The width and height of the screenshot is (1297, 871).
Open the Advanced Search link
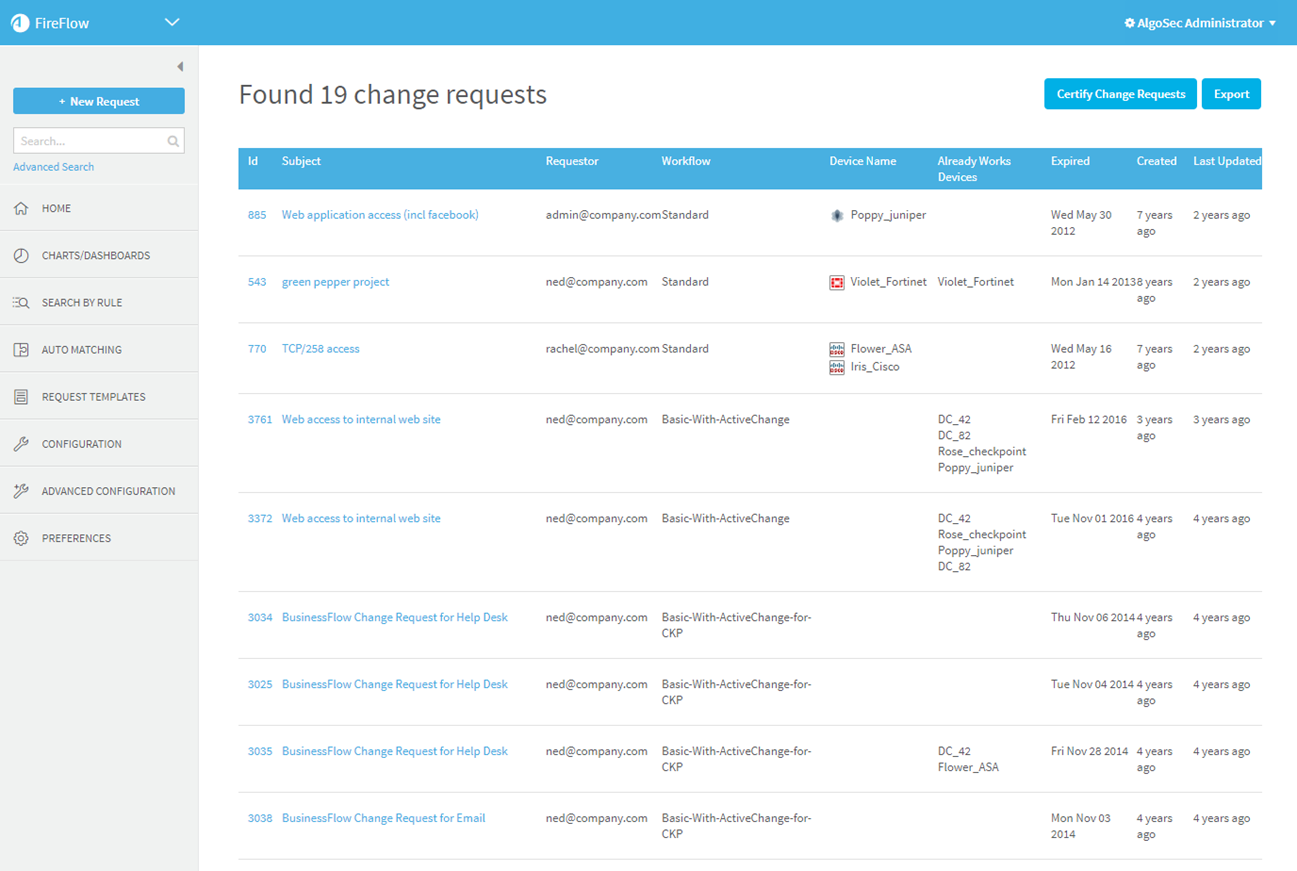click(54, 167)
